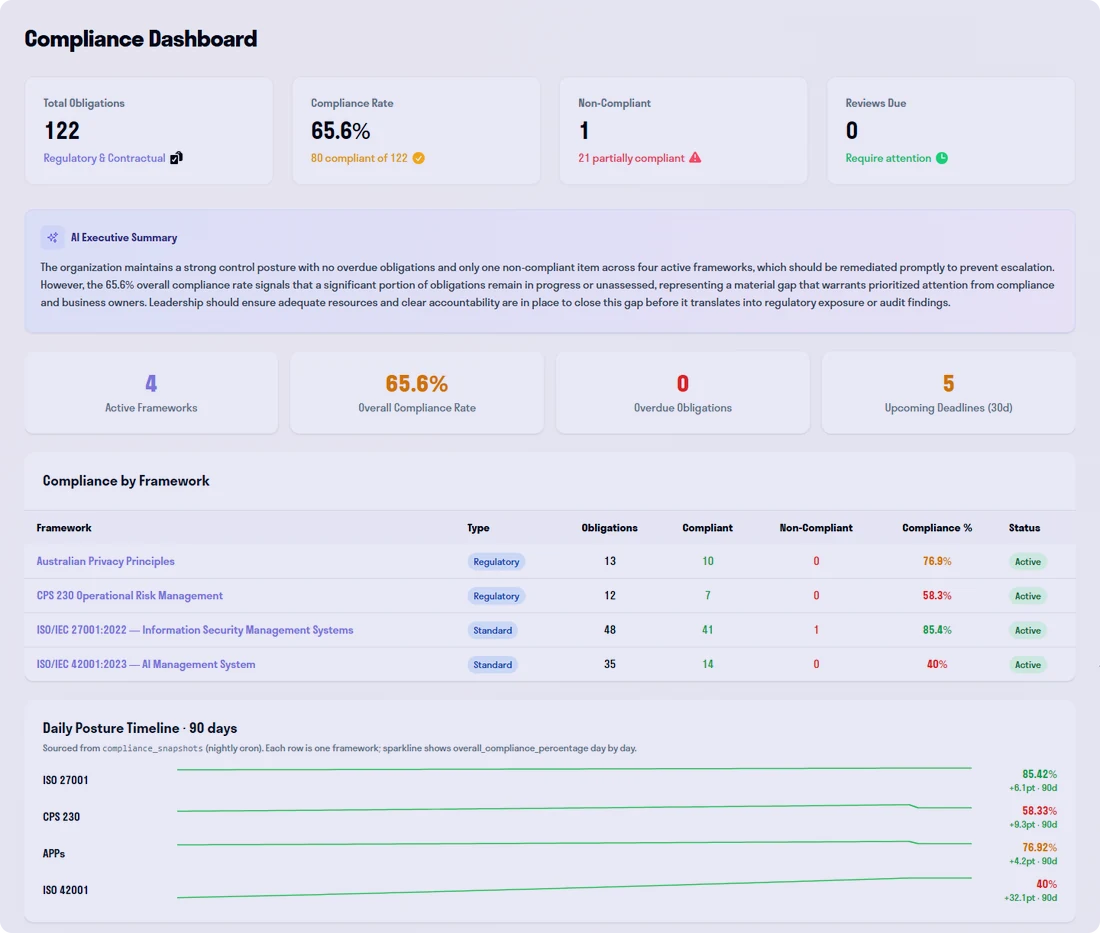Click the ISO 42001 sparkline in the timeline
The height and width of the screenshot is (933, 1100).
[575, 887]
